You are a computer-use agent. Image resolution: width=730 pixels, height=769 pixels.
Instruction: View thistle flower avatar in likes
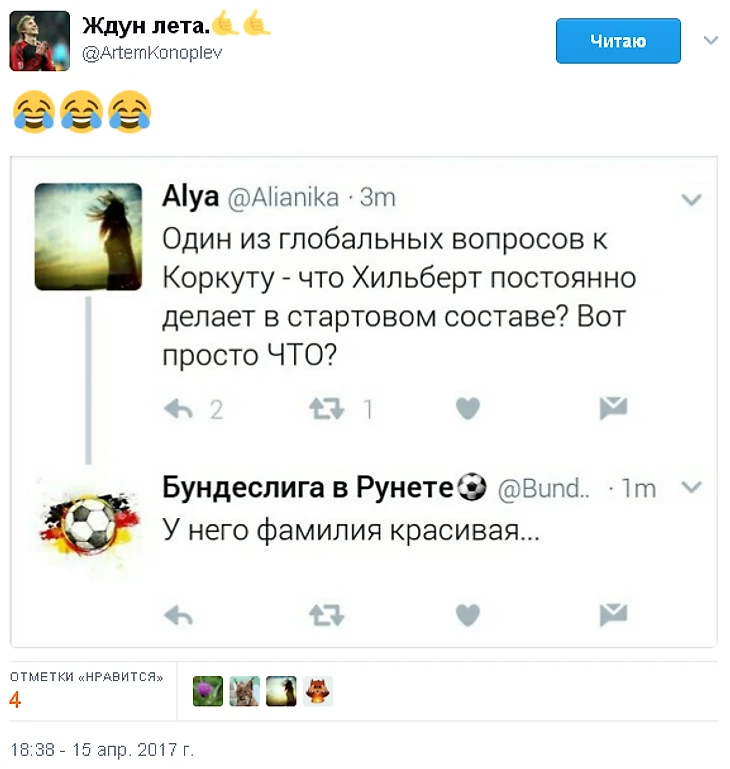(208, 691)
